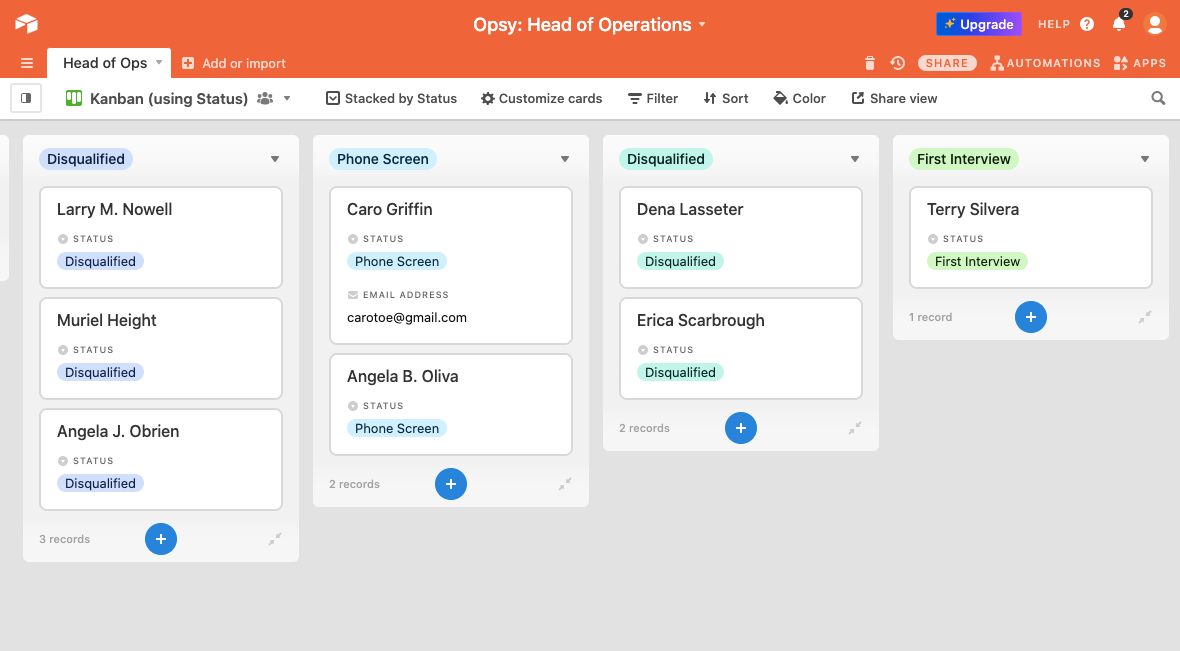Search records with magnifier icon
Image resolution: width=1180 pixels, height=651 pixels.
point(1158,98)
